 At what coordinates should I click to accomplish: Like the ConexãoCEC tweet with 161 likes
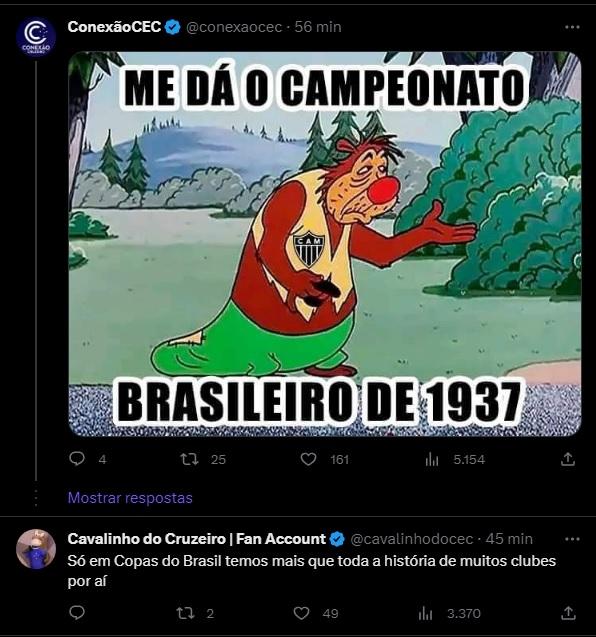[308, 459]
